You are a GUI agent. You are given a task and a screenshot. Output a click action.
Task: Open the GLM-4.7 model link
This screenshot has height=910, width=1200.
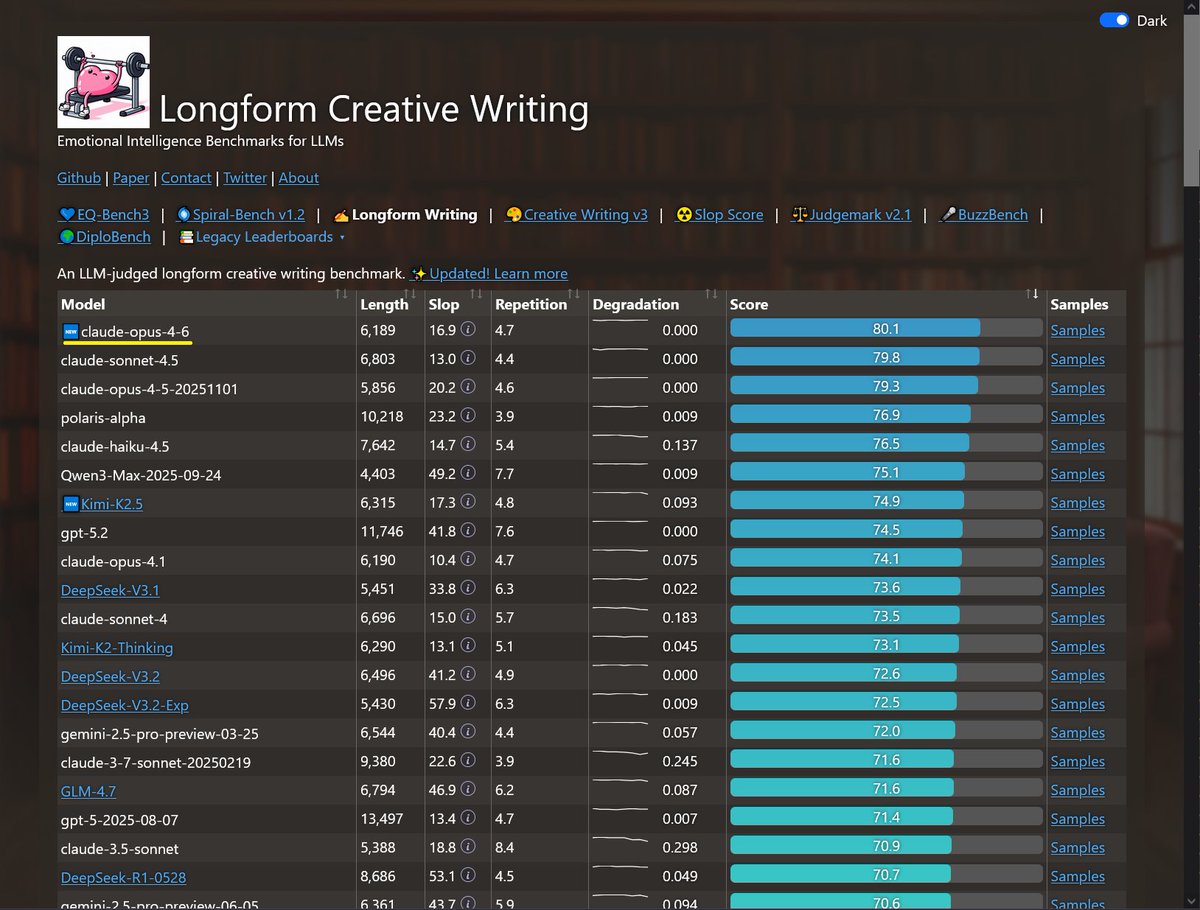(x=89, y=791)
